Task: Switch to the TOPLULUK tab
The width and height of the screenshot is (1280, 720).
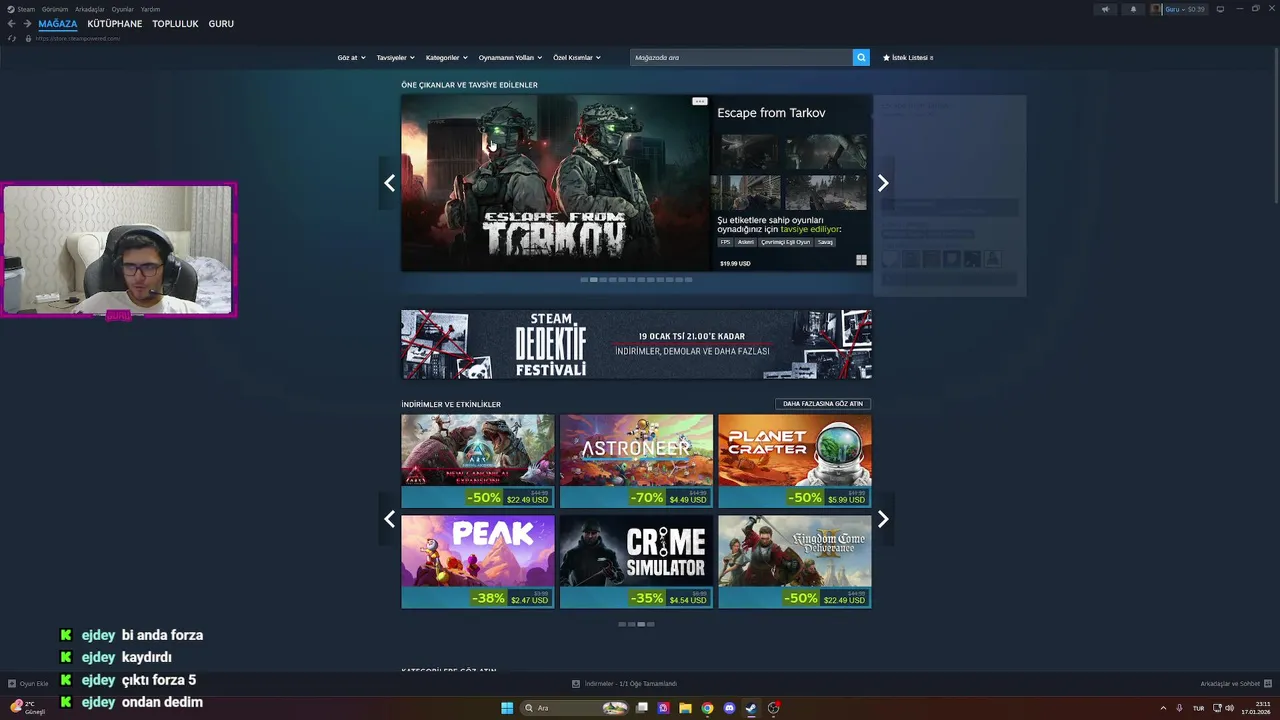Action: point(175,24)
